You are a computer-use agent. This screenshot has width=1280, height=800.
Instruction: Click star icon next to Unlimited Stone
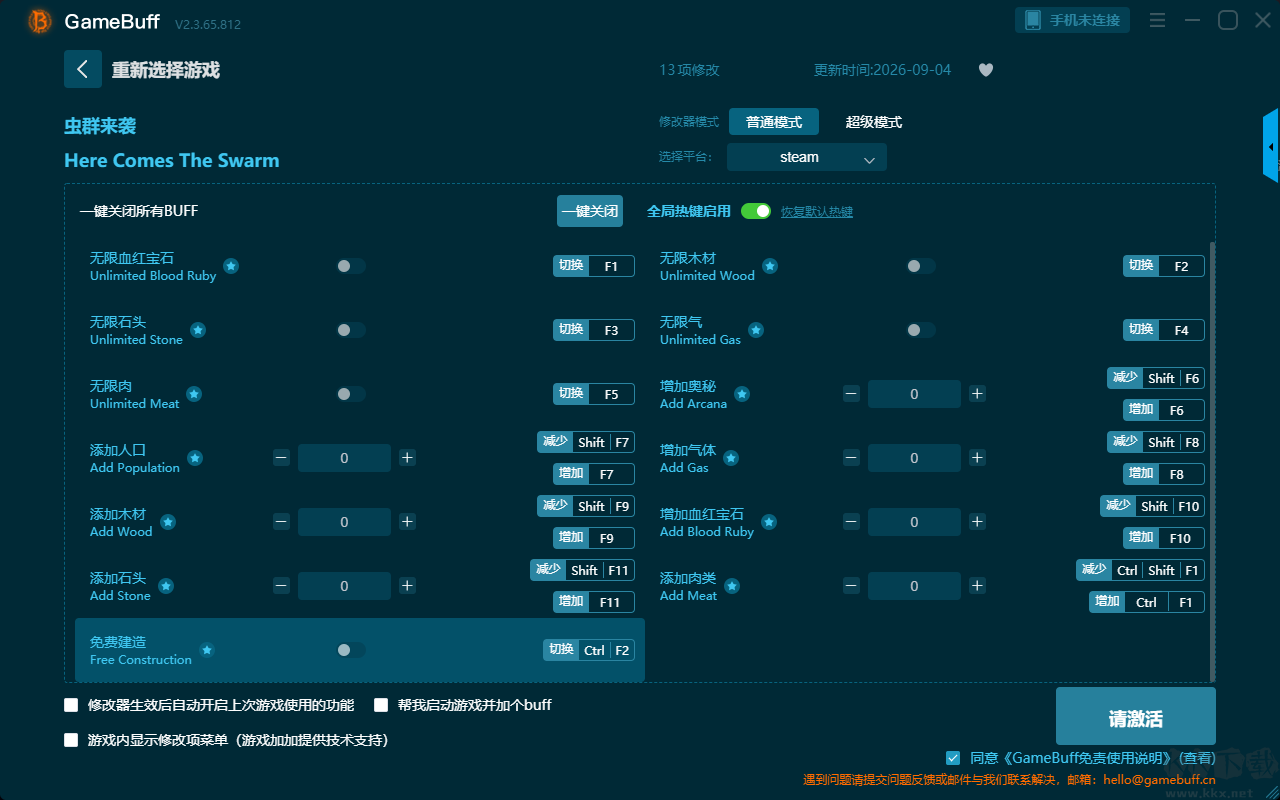[198, 330]
